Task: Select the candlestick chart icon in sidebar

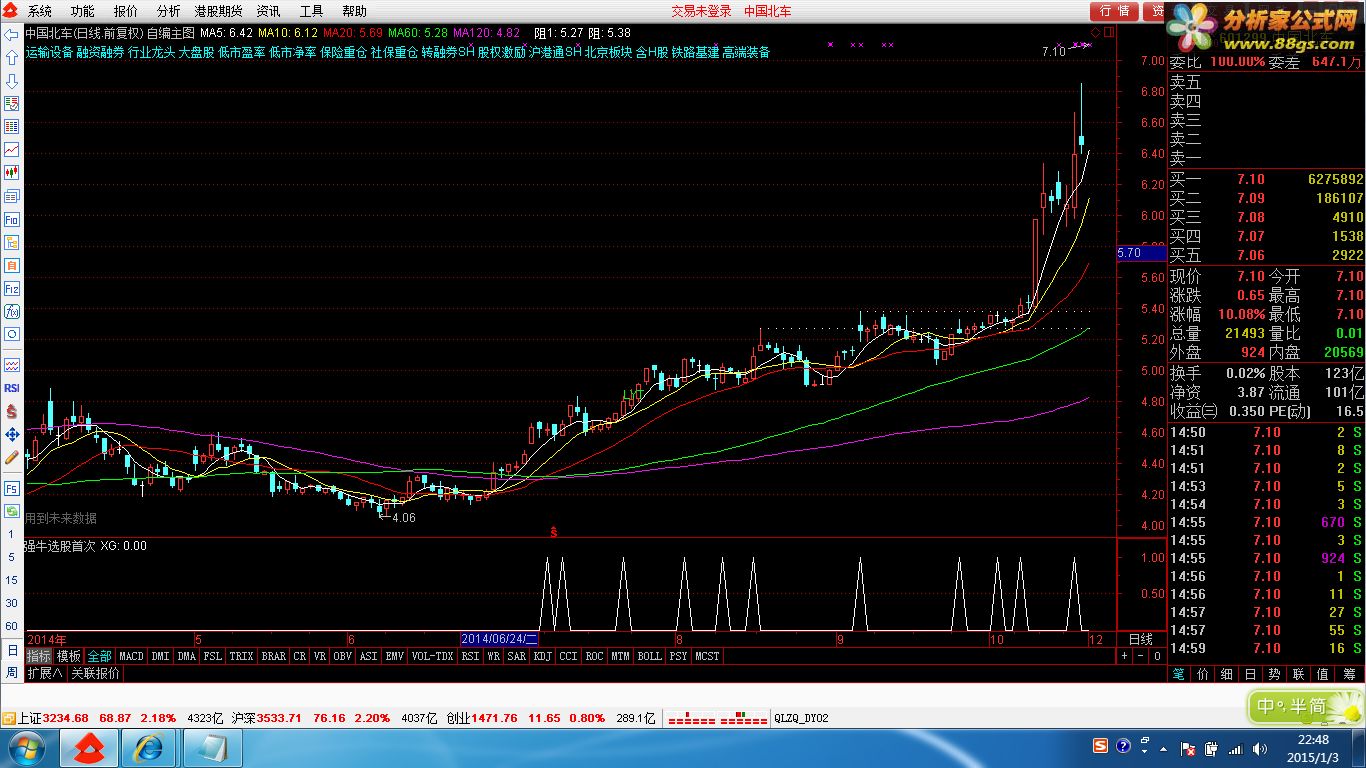Action: click(x=12, y=172)
